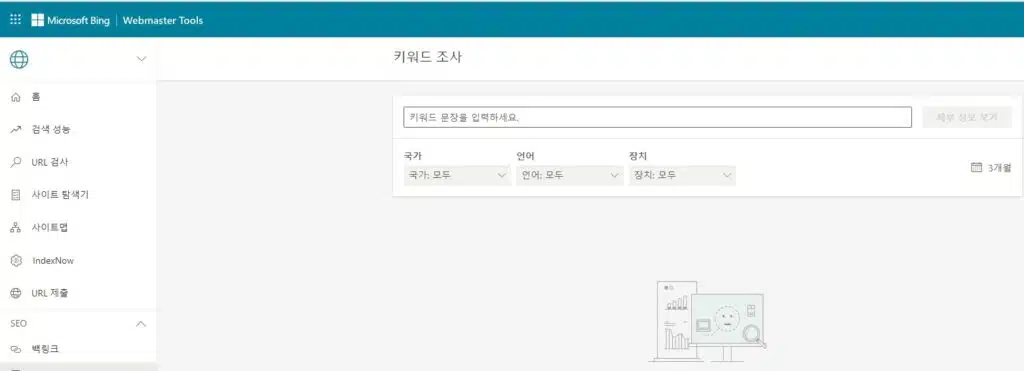This screenshot has height=371, width=1024.
Task: Open the 국가: 모두 dropdown
Action: [457, 175]
